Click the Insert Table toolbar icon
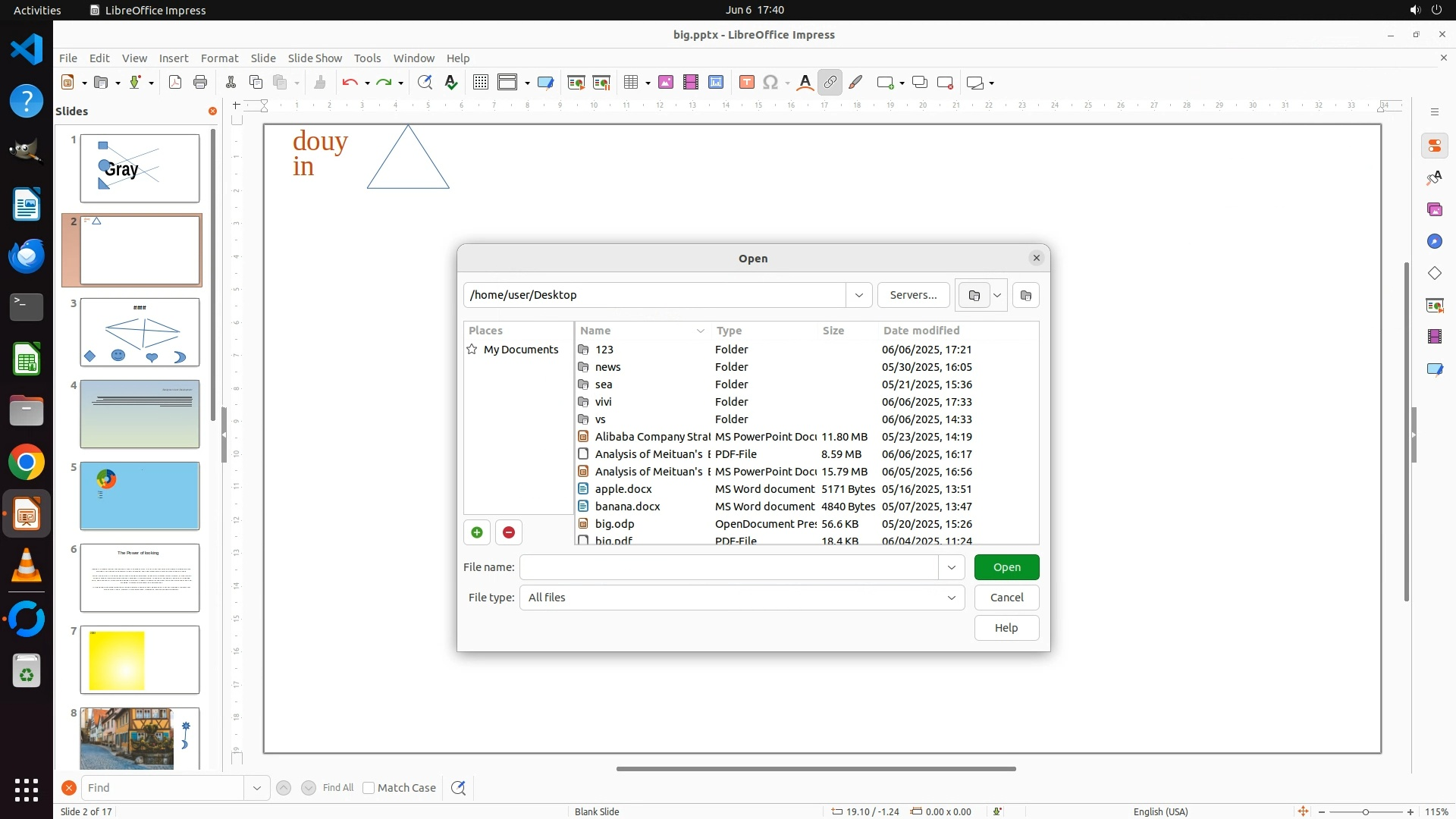 [x=630, y=83]
